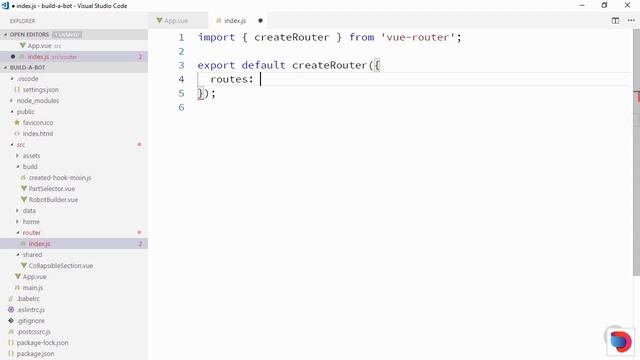640x360 pixels.
Task: Collapse the public folder
Action: pyautogui.click(x=12, y=112)
